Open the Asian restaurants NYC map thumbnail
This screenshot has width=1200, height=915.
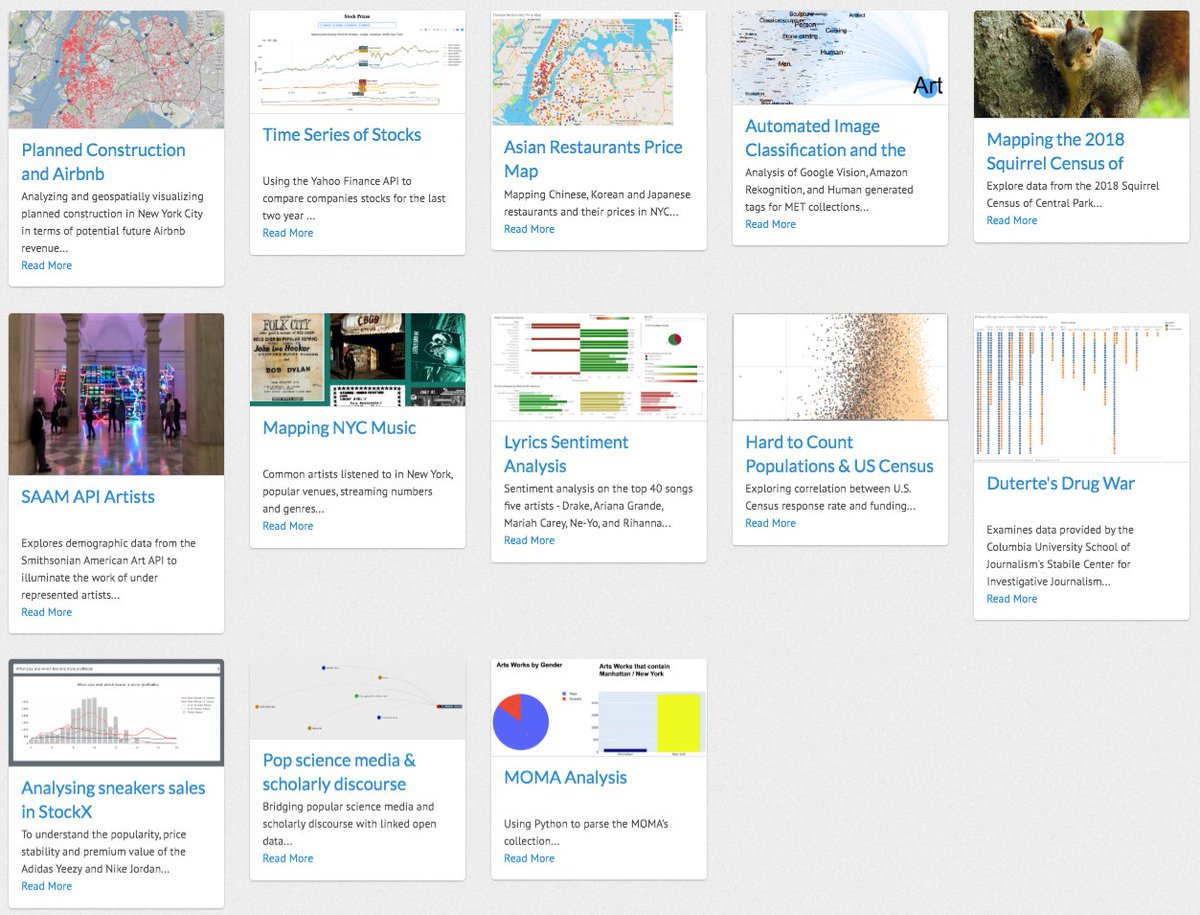[x=599, y=68]
